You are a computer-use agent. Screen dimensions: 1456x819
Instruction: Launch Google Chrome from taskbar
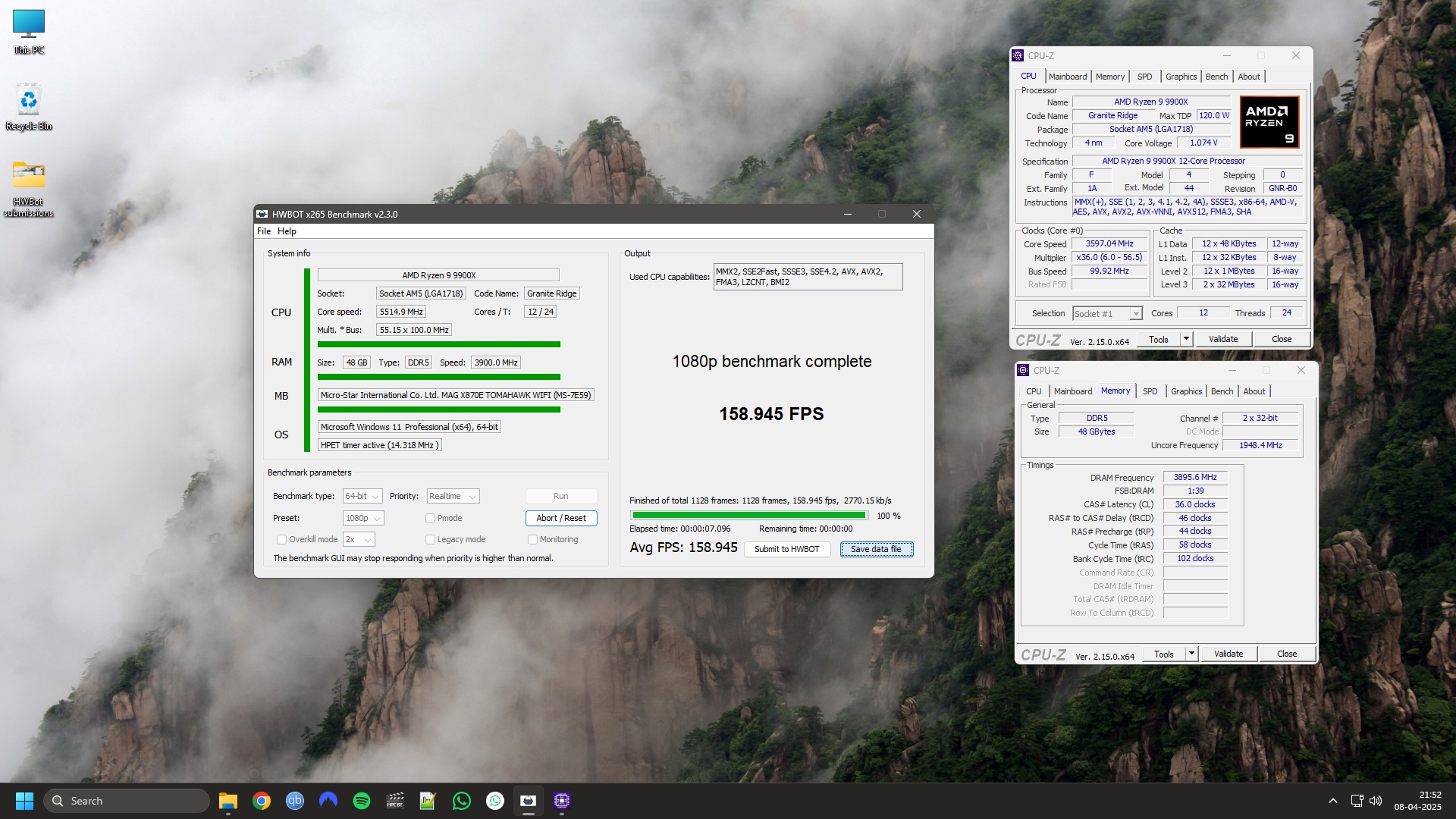click(262, 801)
